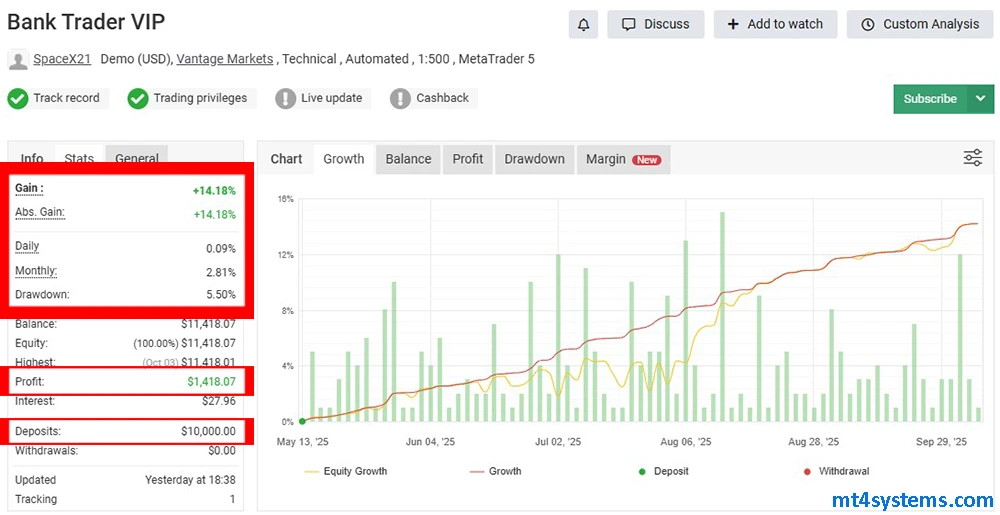
Task: Open chart settings sliders icon
Action: [972, 158]
